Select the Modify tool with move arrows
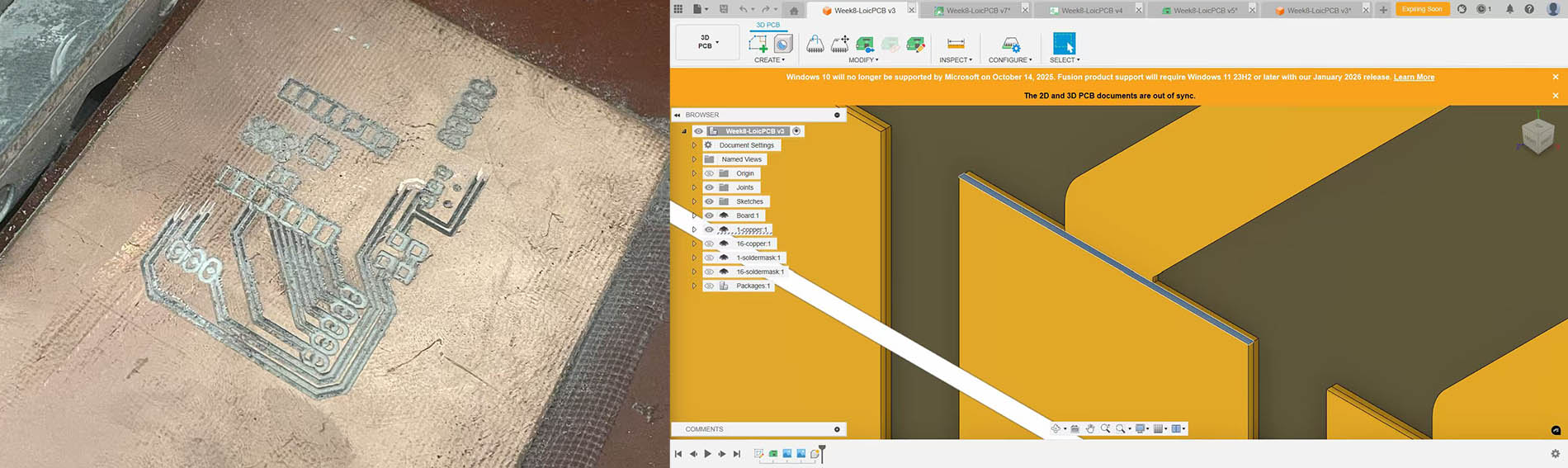The height and width of the screenshot is (468, 1568). point(840,44)
